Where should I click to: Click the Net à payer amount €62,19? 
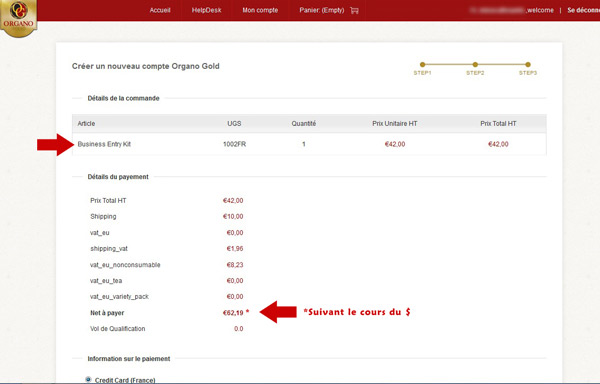(x=233, y=313)
